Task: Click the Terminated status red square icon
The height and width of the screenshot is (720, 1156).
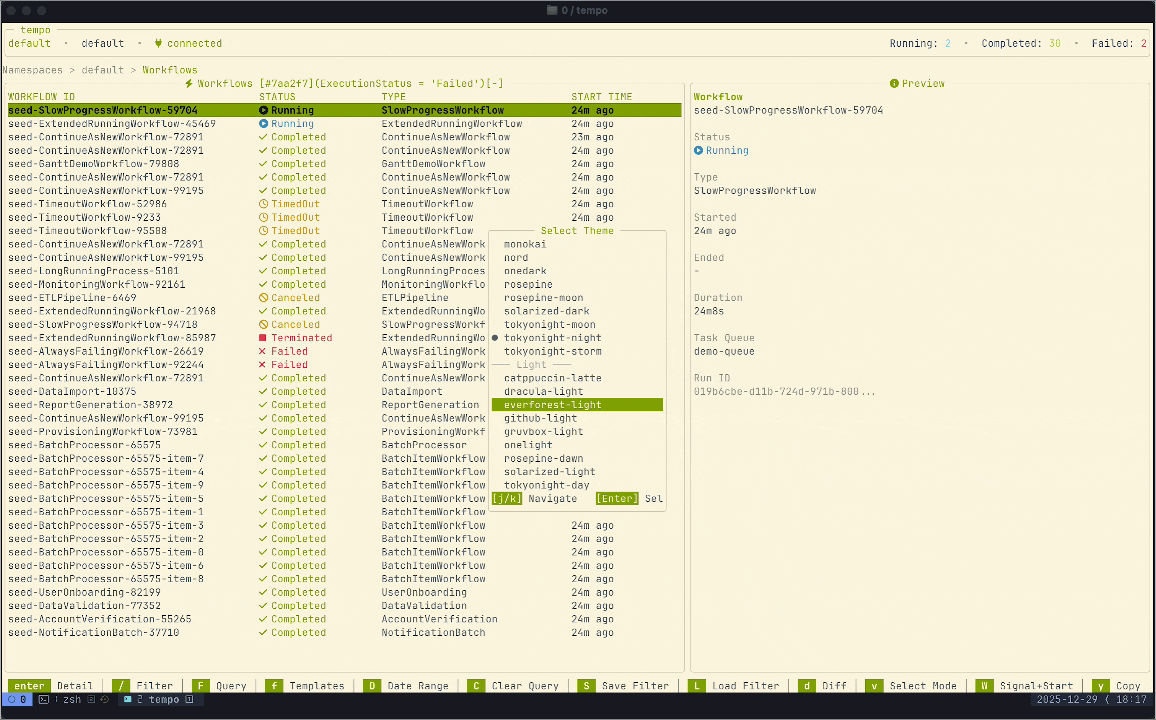Action: pos(263,338)
